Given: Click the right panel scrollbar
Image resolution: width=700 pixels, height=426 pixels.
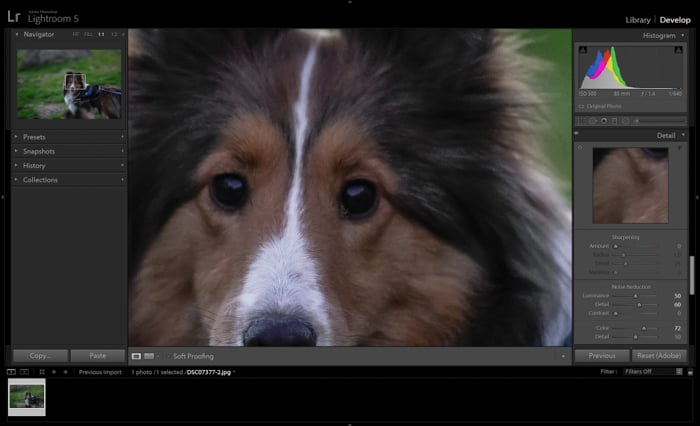Looking at the screenshot, I should click(x=692, y=275).
